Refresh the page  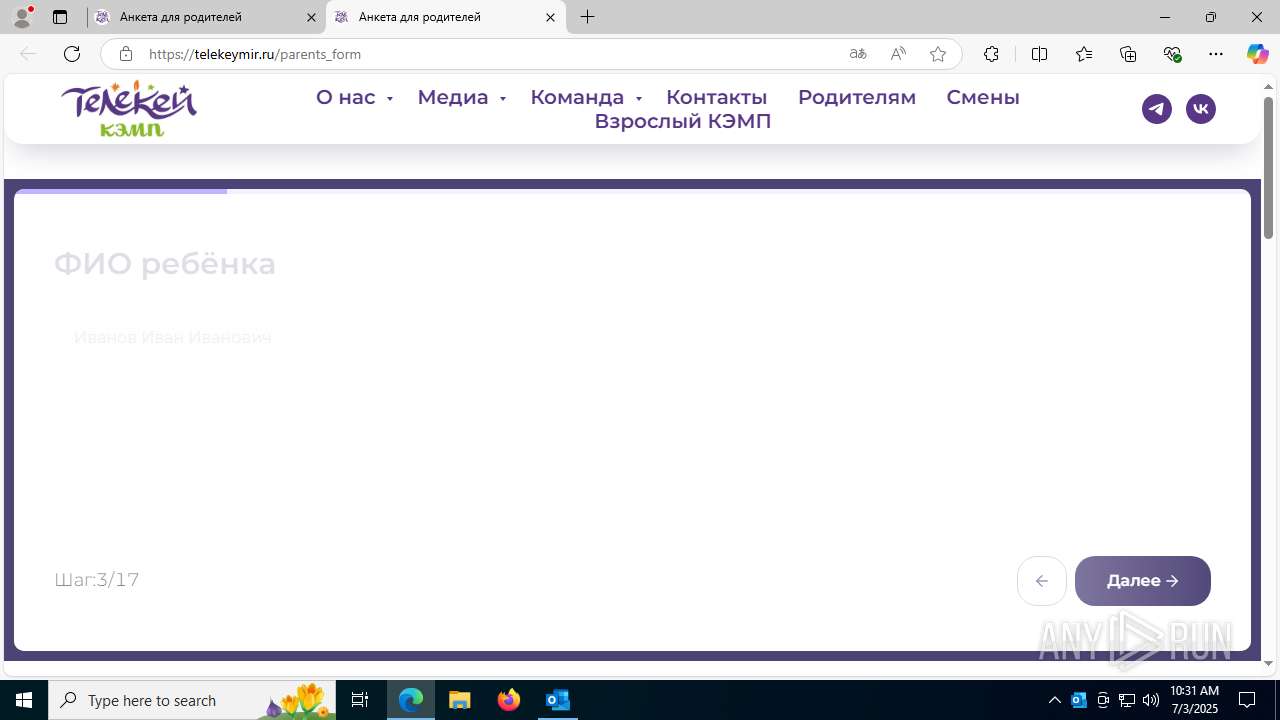click(x=72, y=54)
